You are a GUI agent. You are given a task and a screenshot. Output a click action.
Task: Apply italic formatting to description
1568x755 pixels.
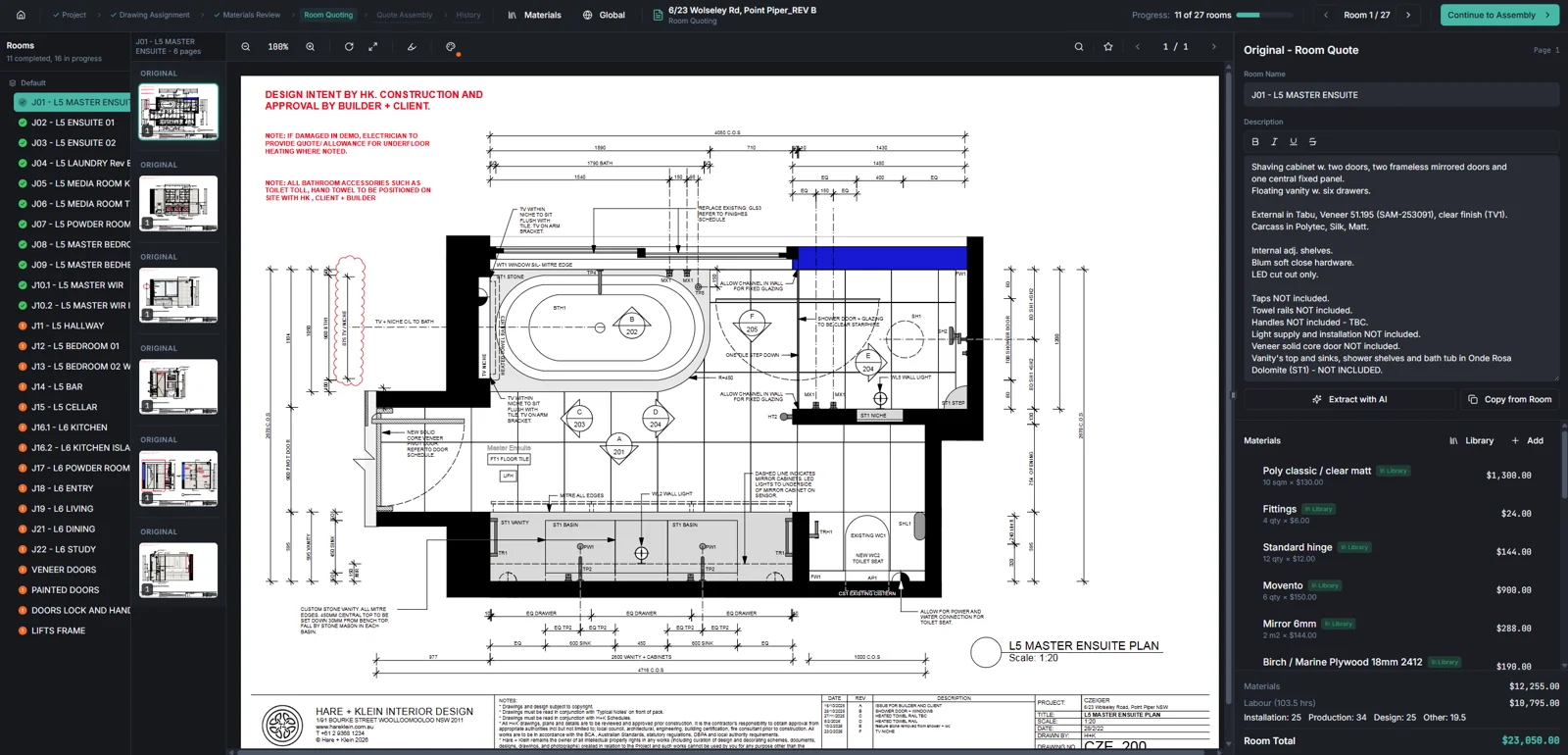1274,141
